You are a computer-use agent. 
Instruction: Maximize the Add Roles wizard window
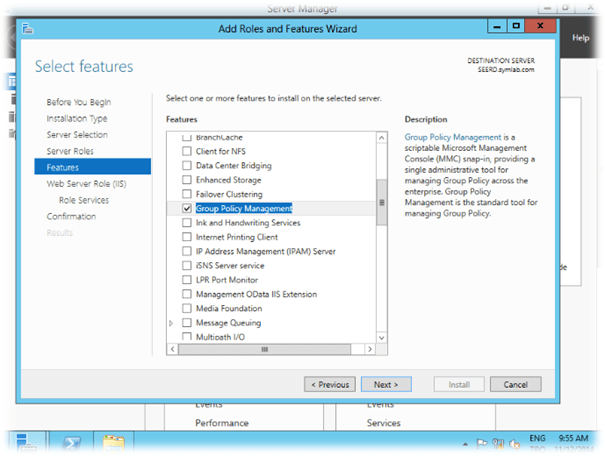(x=516, y=27)
